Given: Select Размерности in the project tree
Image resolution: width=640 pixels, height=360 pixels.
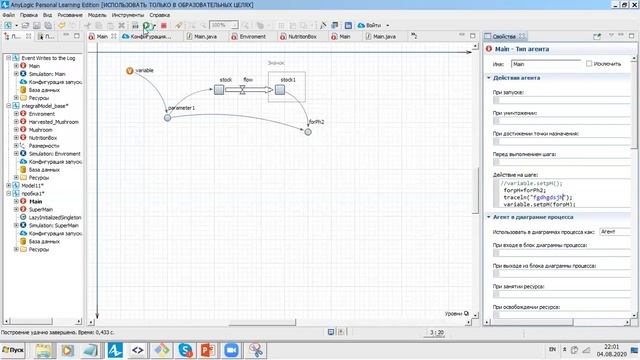Looking at the screenshot, I should [x=44, y=146].
